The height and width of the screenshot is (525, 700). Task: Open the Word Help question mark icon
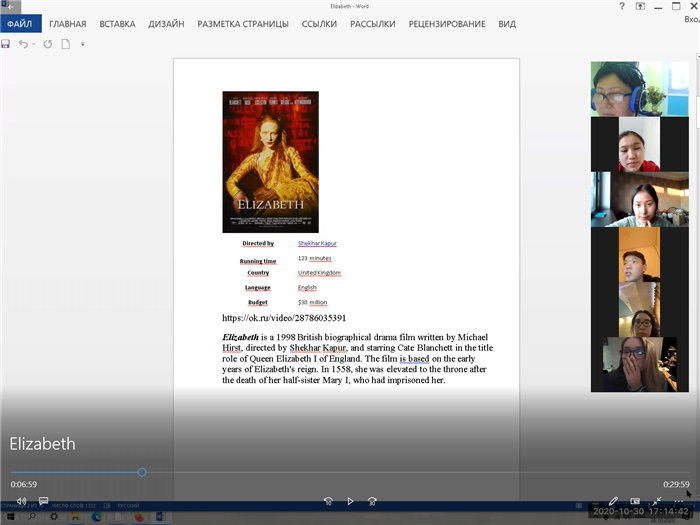623,6
